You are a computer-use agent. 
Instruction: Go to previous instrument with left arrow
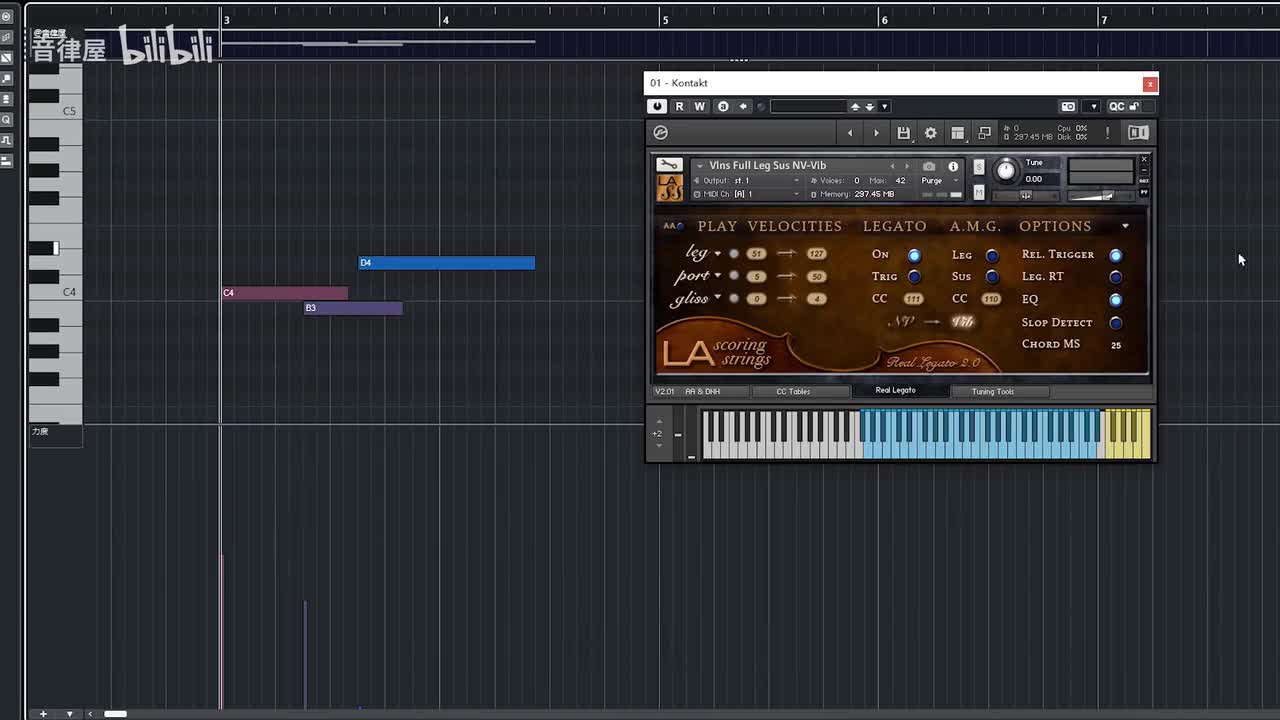(x=850, y=133)
